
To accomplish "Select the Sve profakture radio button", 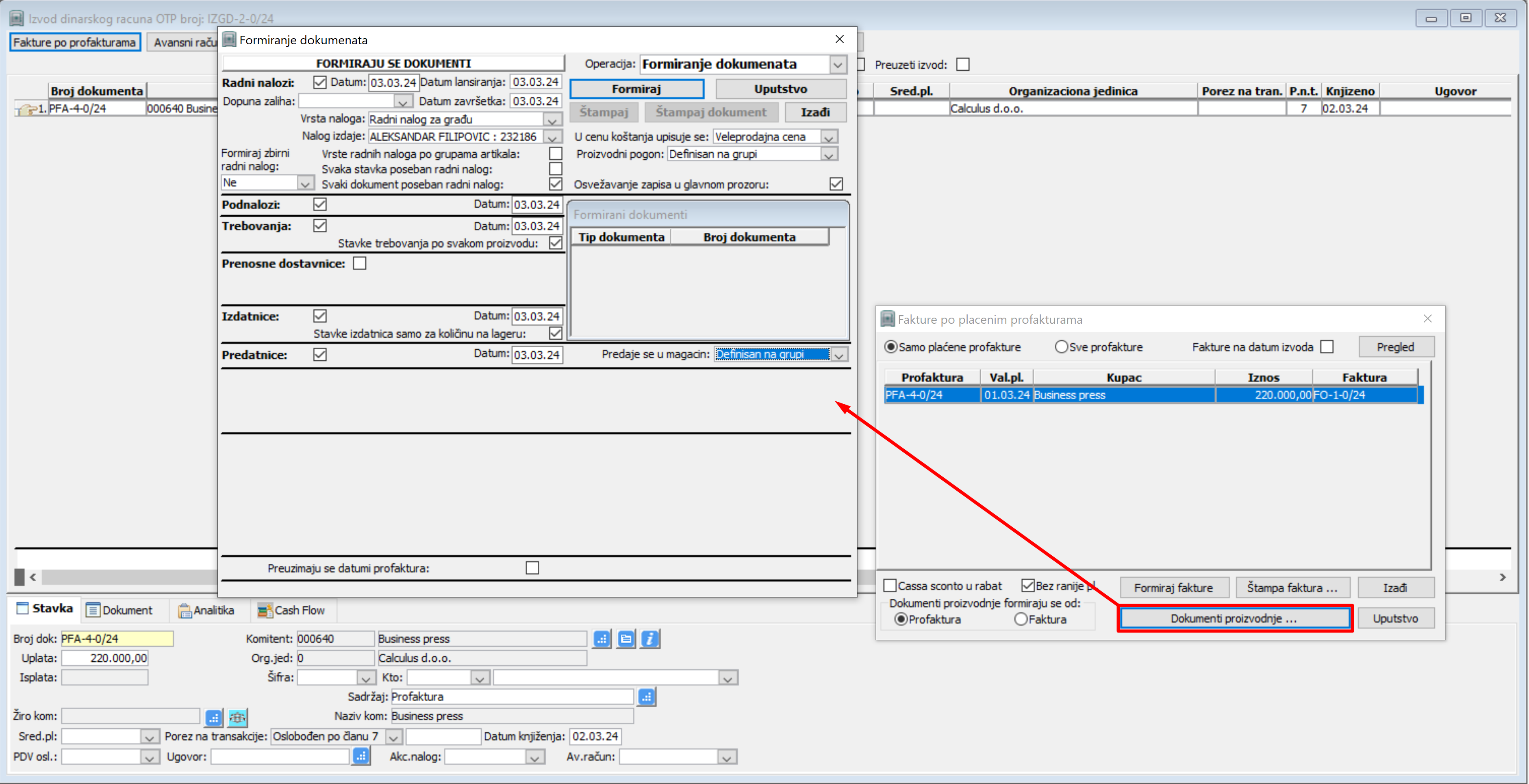I will (x=1061, y=347).
